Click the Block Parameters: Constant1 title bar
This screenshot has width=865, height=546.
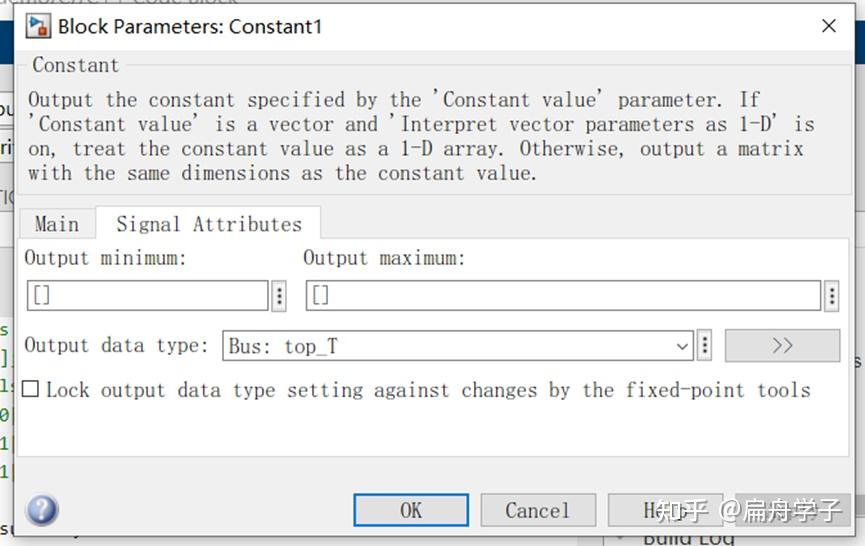coord(400,27)
